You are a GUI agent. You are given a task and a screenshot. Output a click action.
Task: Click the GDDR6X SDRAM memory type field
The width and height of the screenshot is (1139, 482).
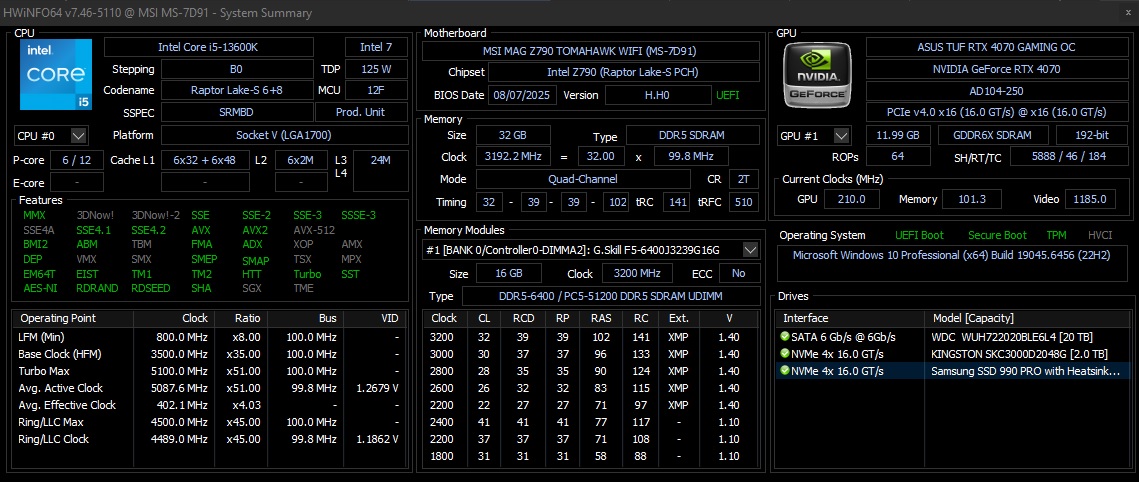pos(994,136)
